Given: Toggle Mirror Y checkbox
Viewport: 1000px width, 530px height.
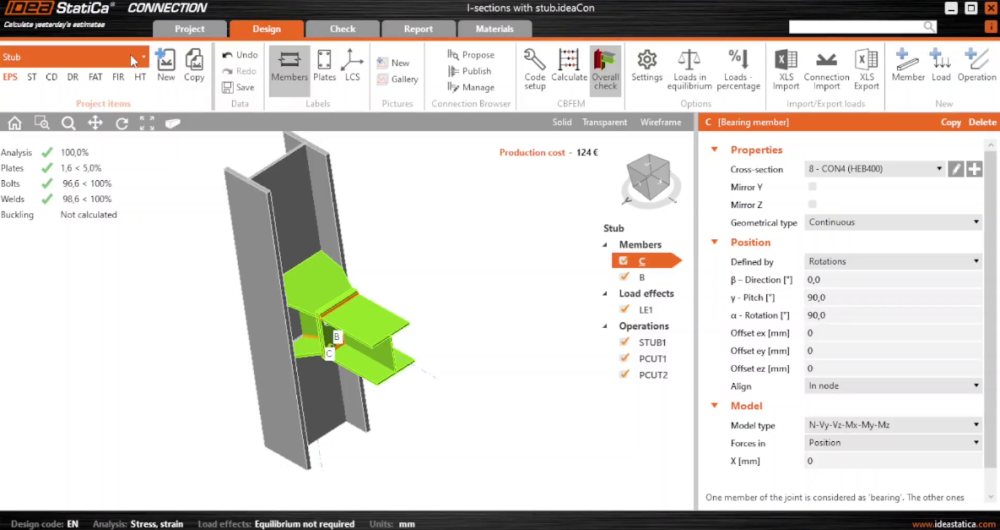Looking at the screenshot, I should click(x=812, y=187).
